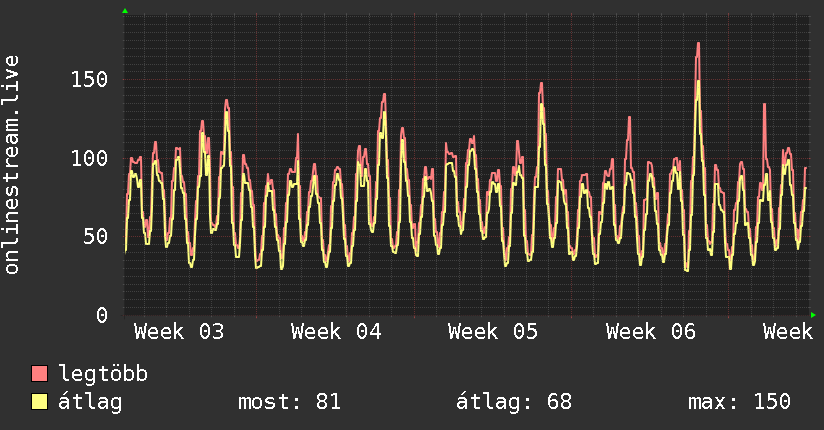The image size is (824, 430).
Task: Click the 'Week 03' axis label
Action: coord(179,332)
